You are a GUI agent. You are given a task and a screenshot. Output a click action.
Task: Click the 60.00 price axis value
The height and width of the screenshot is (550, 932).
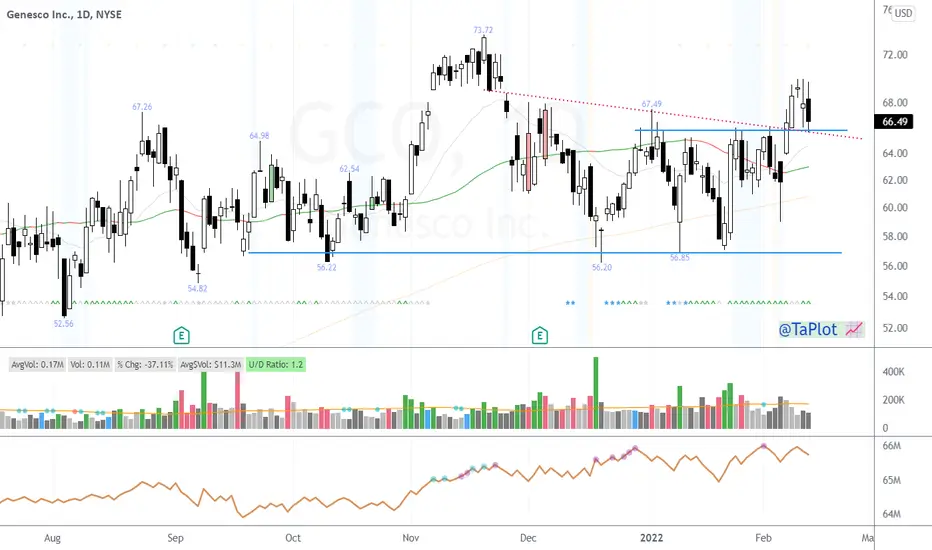895,208
